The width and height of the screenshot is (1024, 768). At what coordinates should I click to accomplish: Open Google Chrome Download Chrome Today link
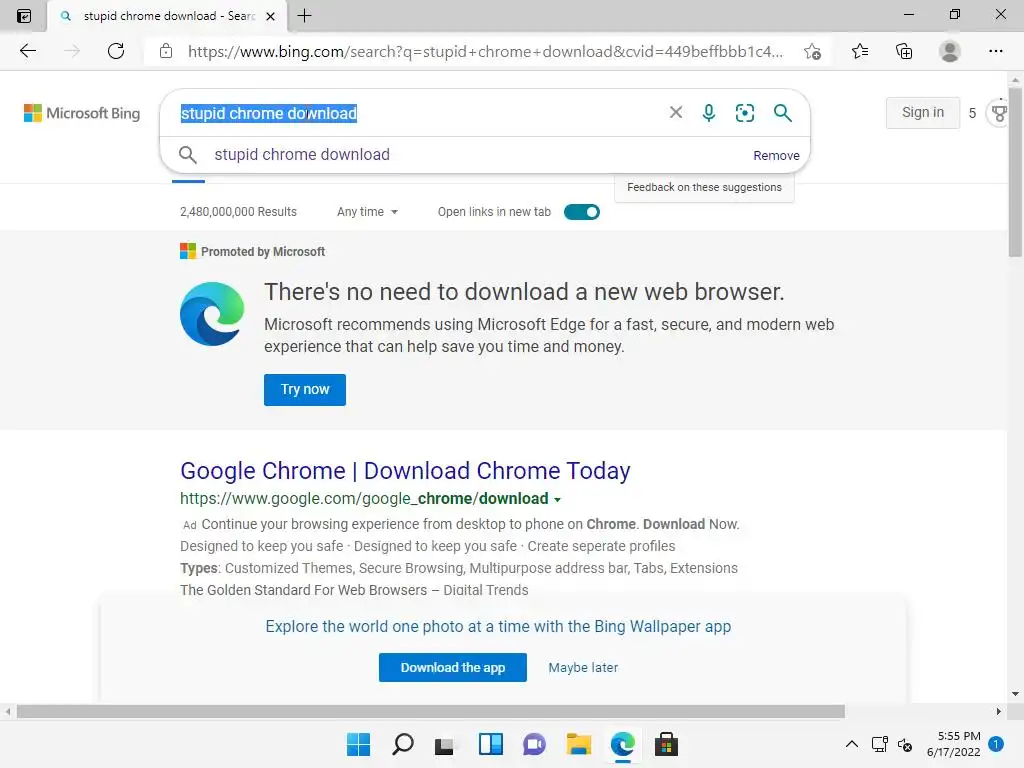pos(405,471)
